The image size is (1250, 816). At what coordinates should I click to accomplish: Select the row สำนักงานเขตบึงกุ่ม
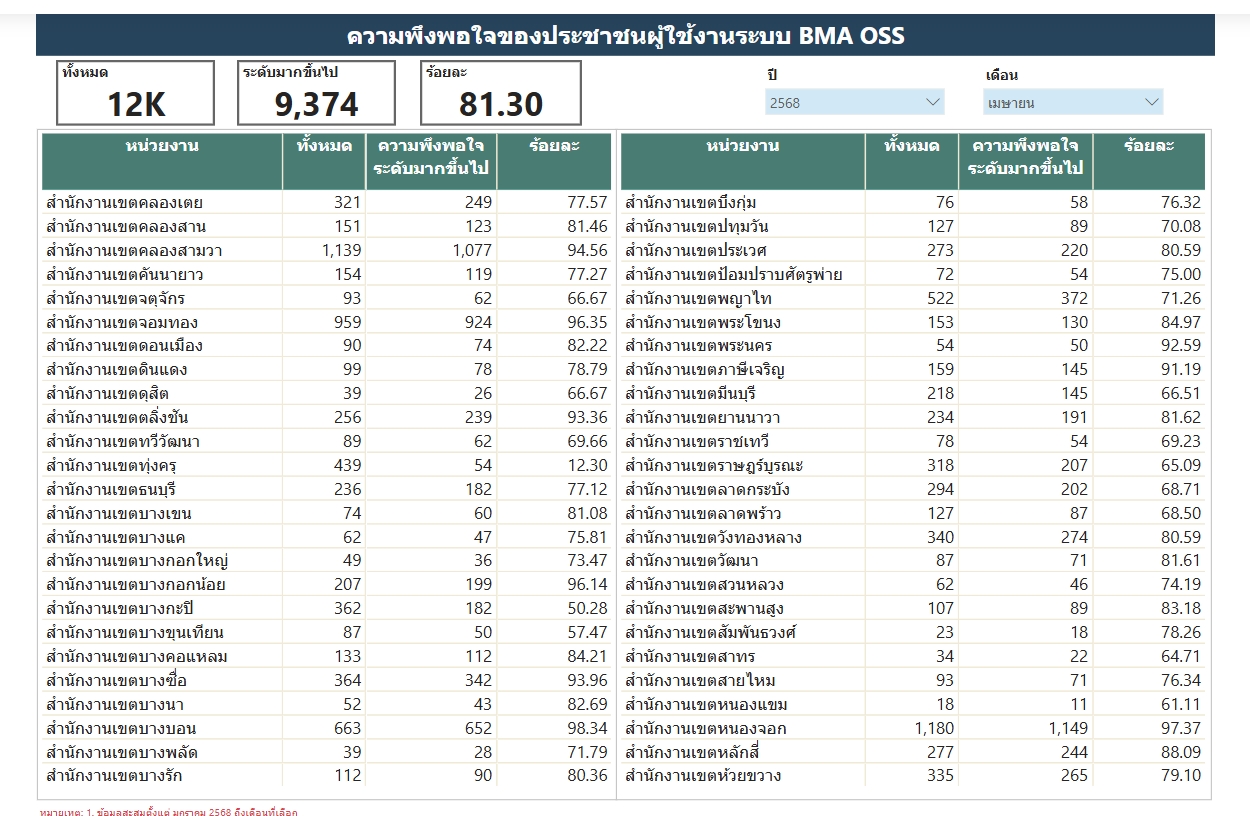point(913,202)
